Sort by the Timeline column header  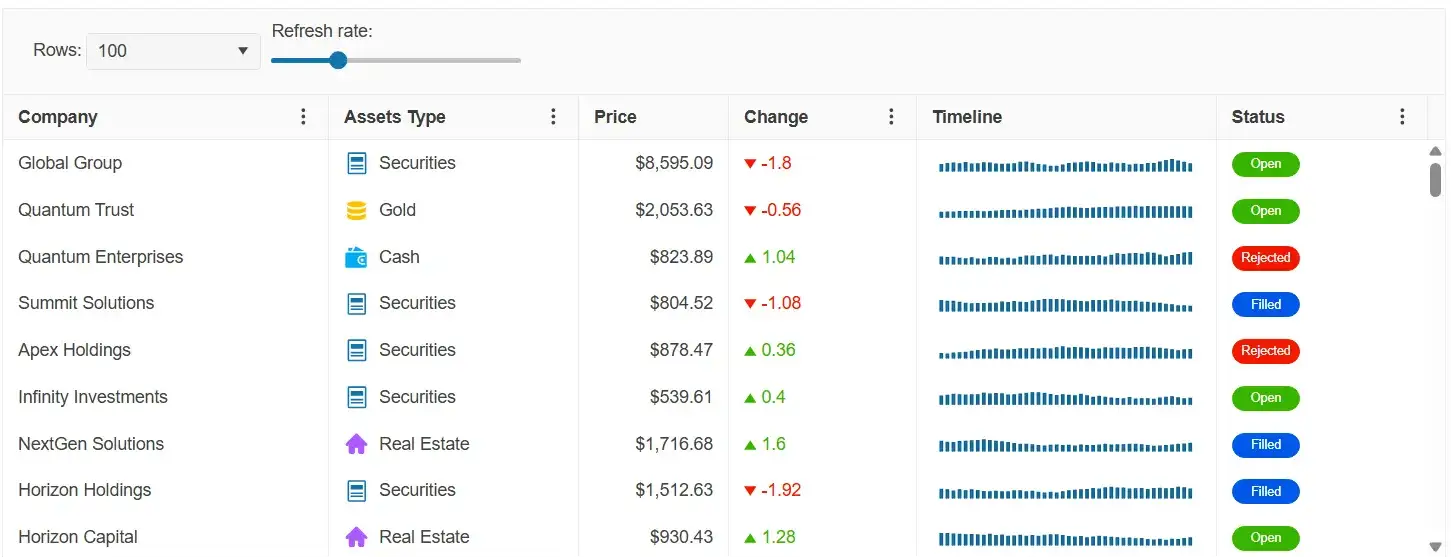(967, 117)
